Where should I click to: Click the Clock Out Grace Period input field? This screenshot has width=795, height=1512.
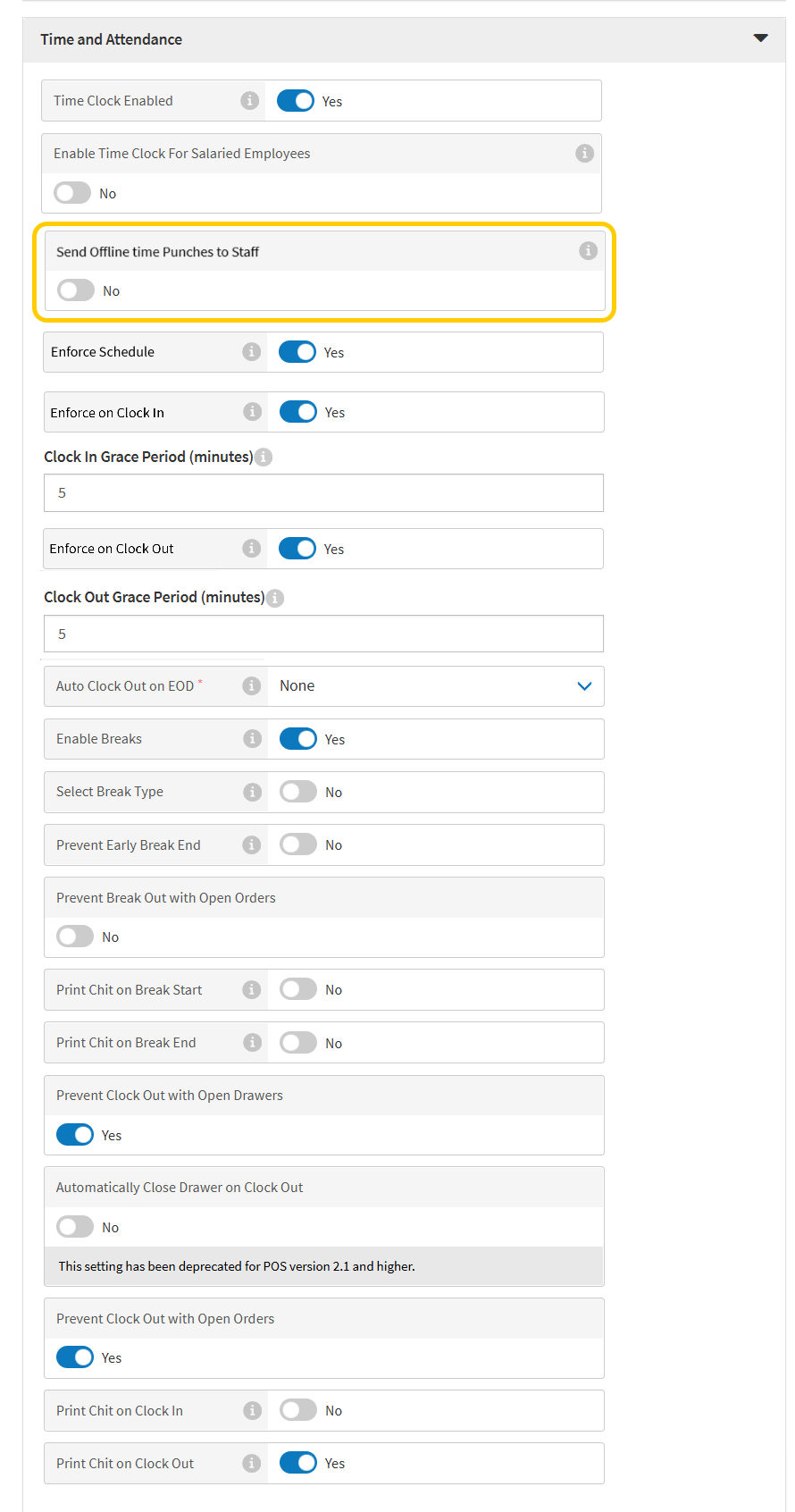click(x=323, y=634)
